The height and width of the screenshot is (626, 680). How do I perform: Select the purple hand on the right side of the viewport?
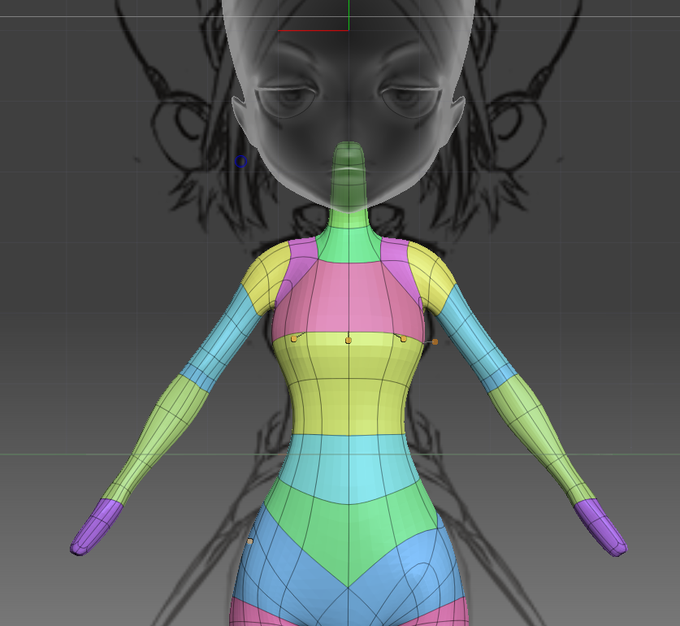(601, 527)
